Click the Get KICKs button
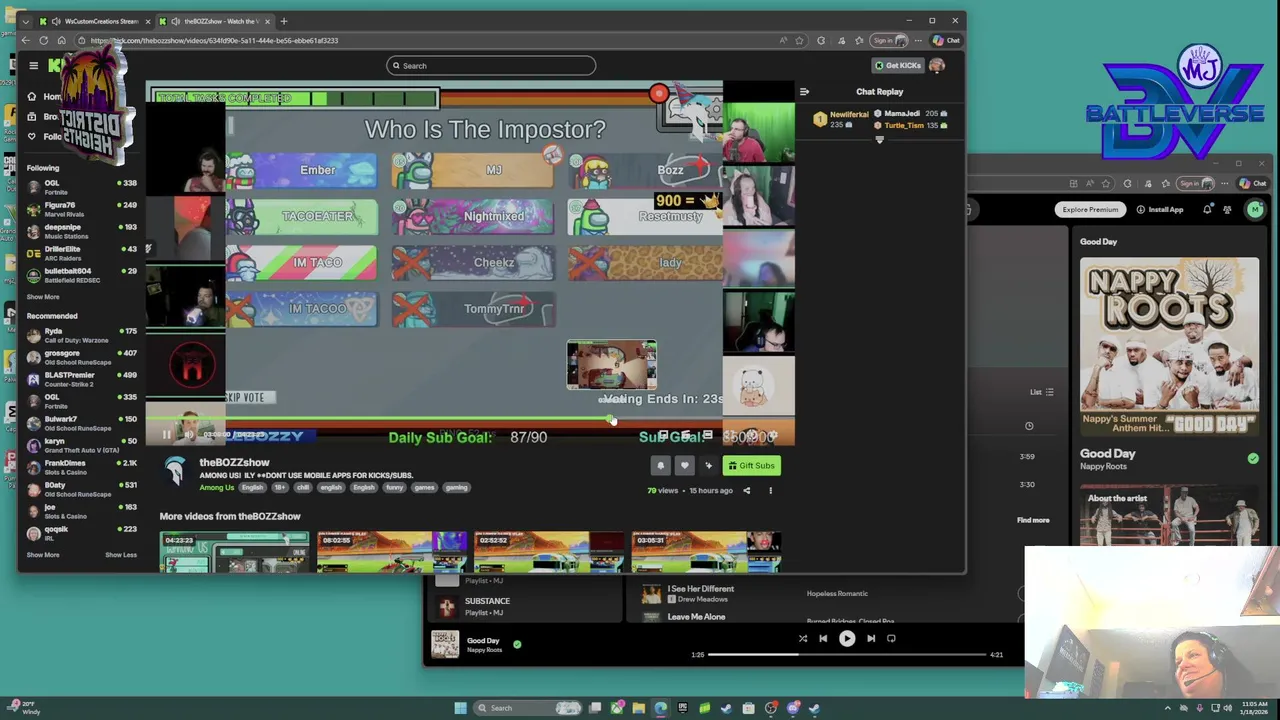1280x720 pixels. tap(897, 66)
